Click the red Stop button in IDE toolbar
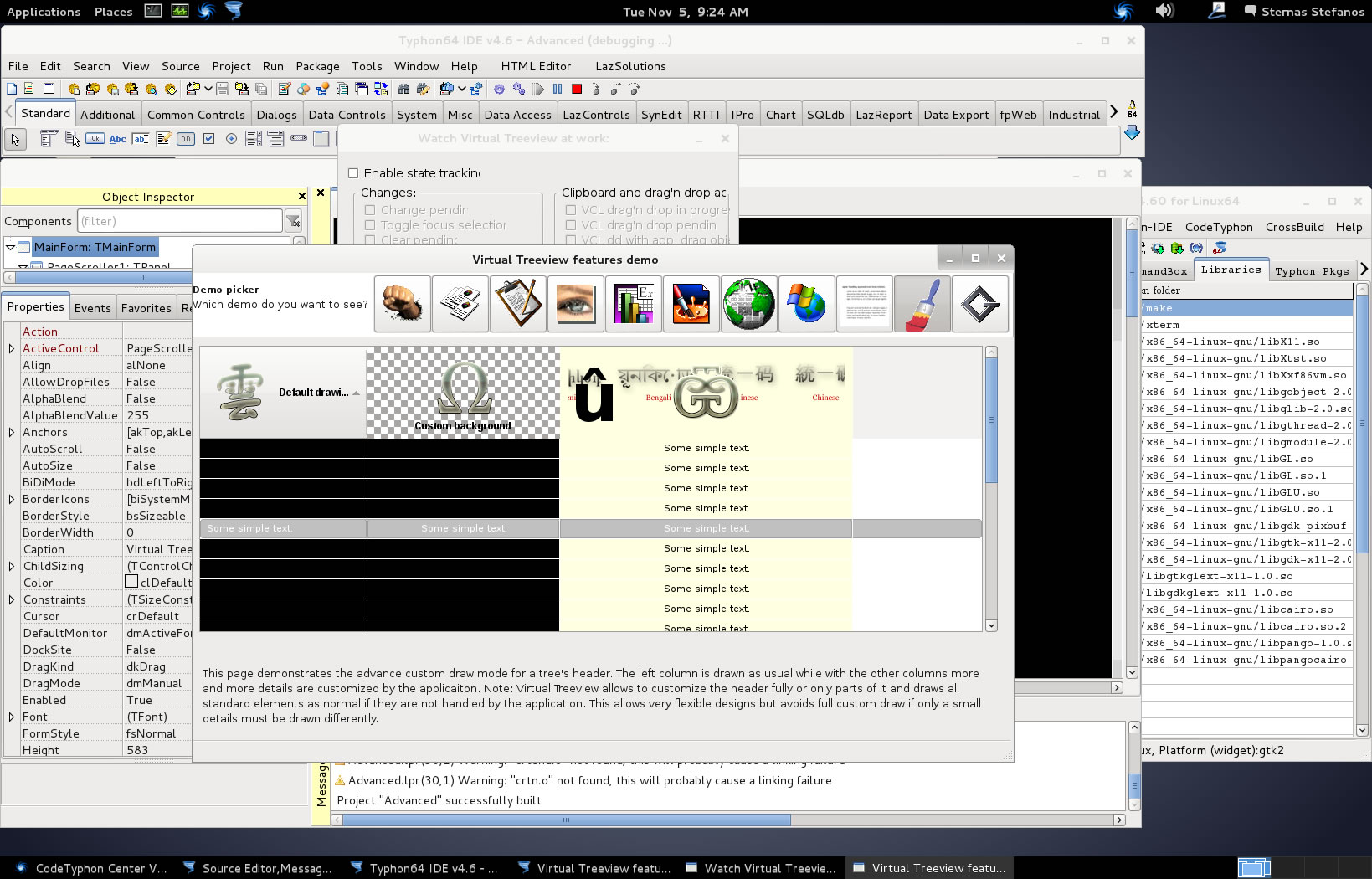Viewport: 1372px width, 879px height. pos(577,89)
